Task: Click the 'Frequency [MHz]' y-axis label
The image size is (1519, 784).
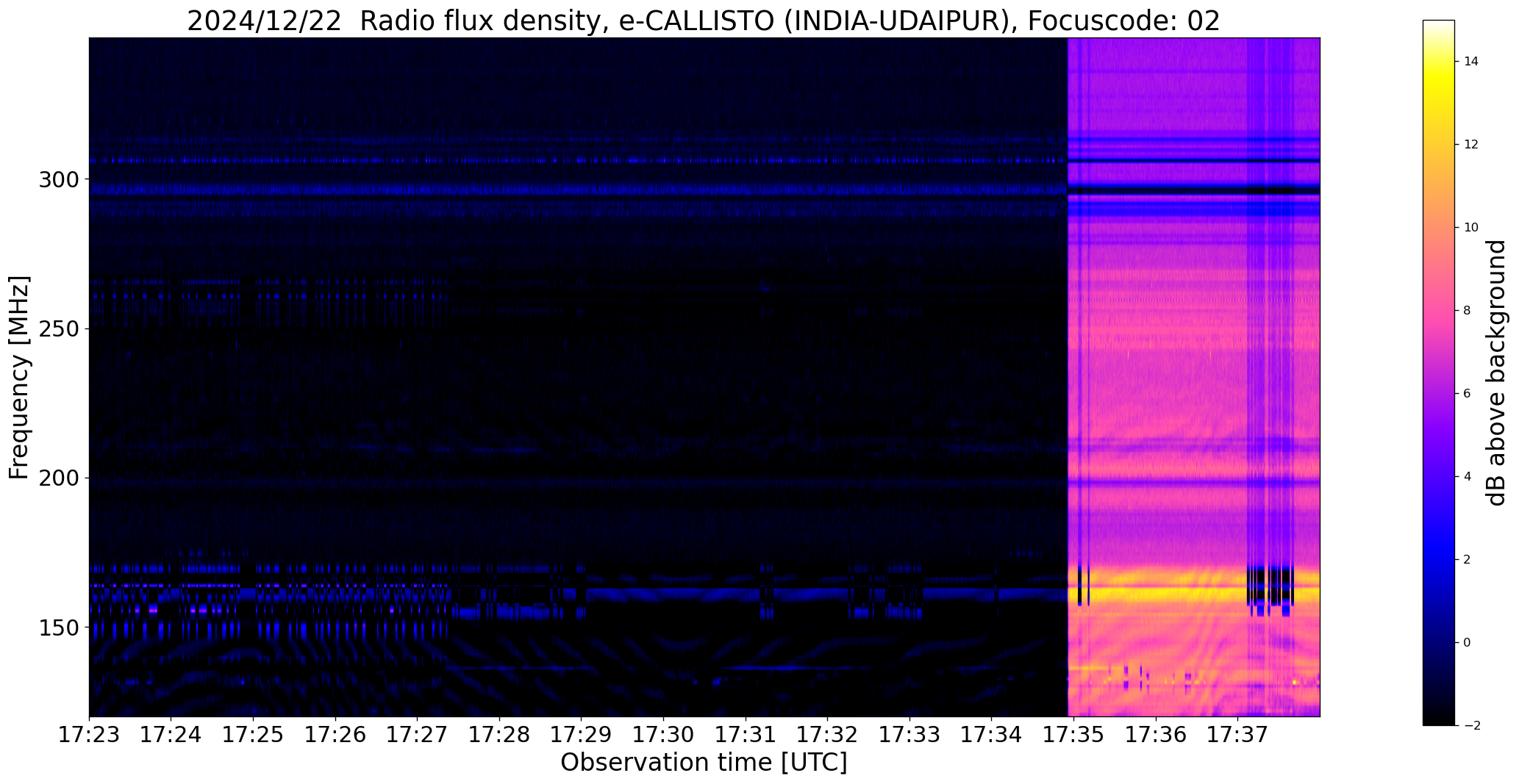Action: point(19,377)
